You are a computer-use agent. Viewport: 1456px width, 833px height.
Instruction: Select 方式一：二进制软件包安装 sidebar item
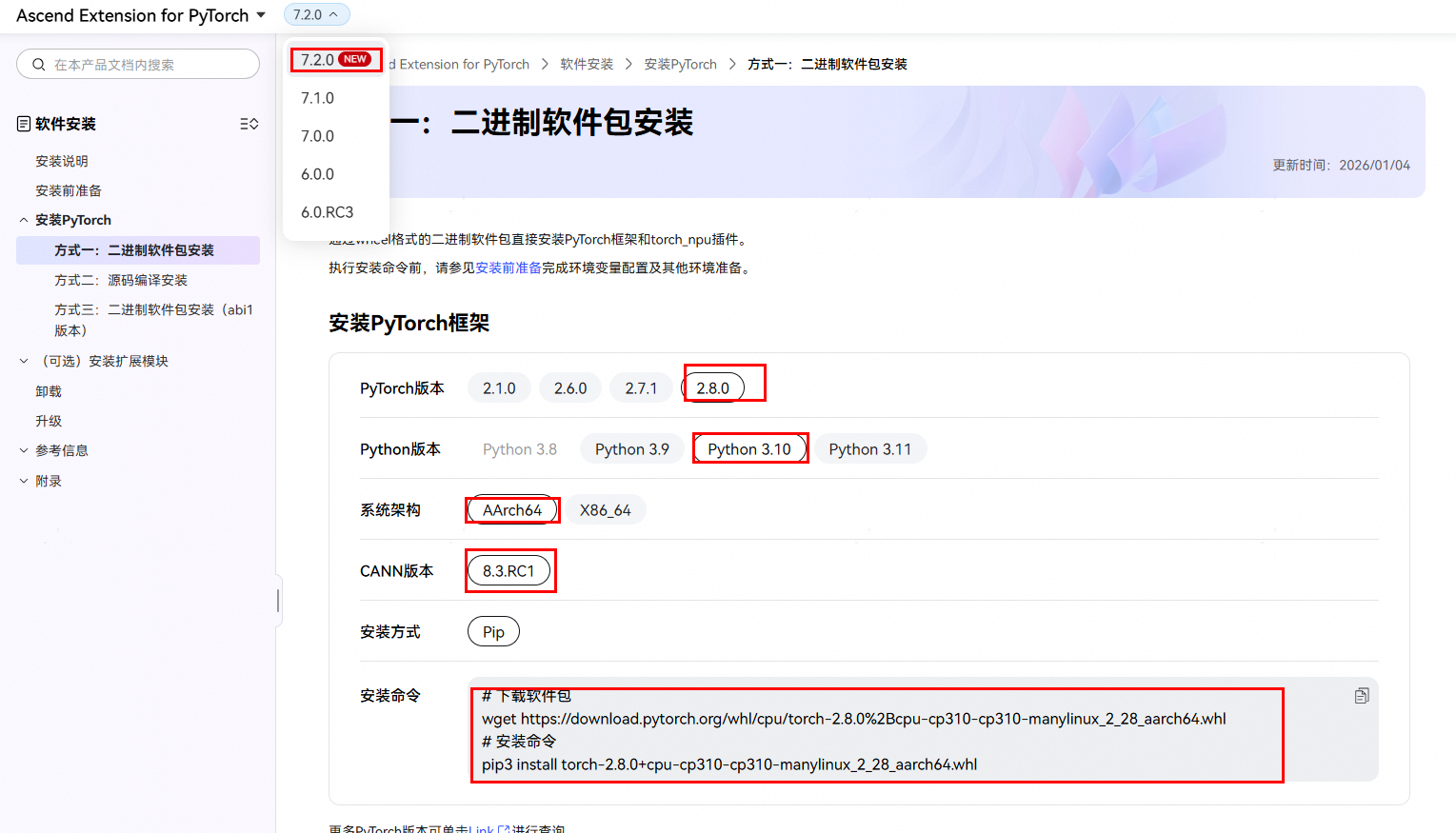[x=138, y=250]
